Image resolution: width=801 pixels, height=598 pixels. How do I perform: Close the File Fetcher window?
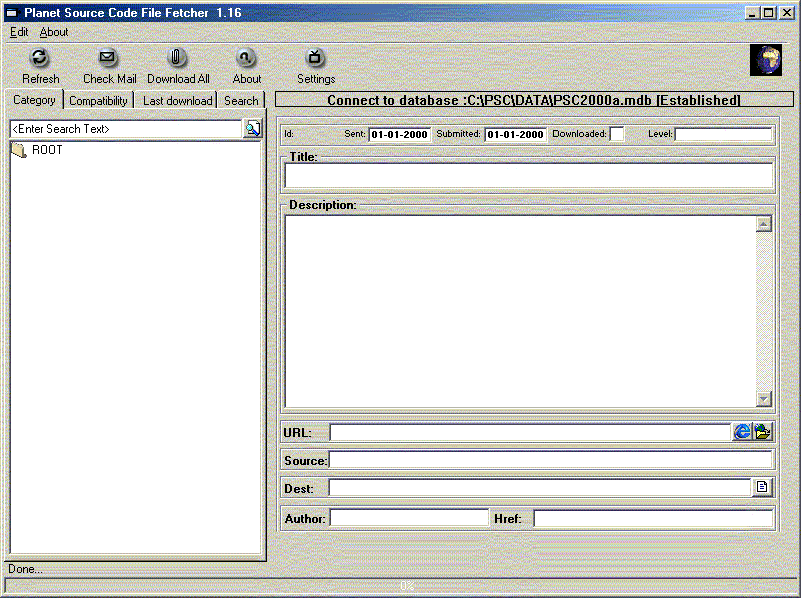(787, 13)
